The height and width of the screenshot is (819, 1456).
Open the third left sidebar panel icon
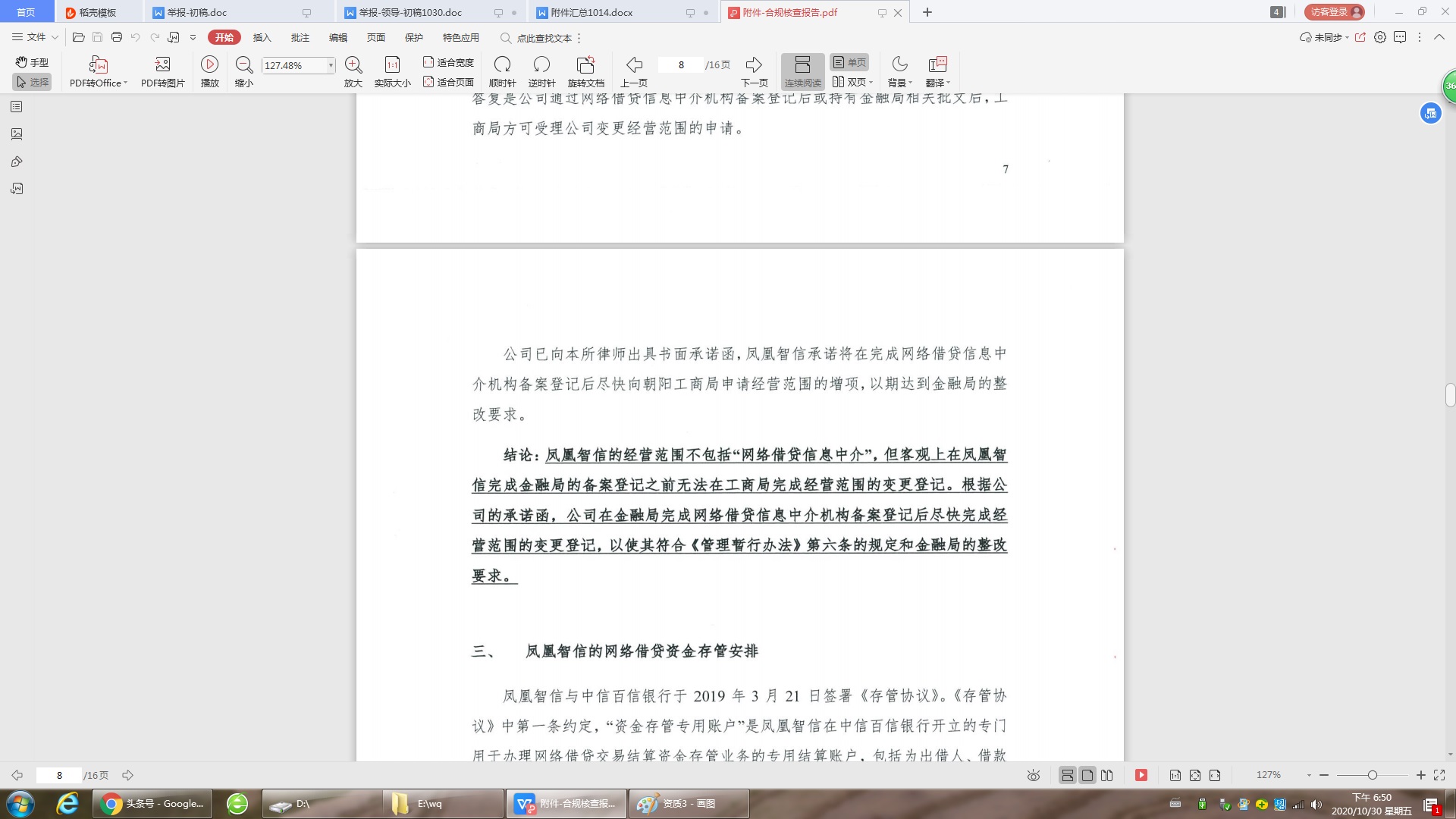(17, 162)
